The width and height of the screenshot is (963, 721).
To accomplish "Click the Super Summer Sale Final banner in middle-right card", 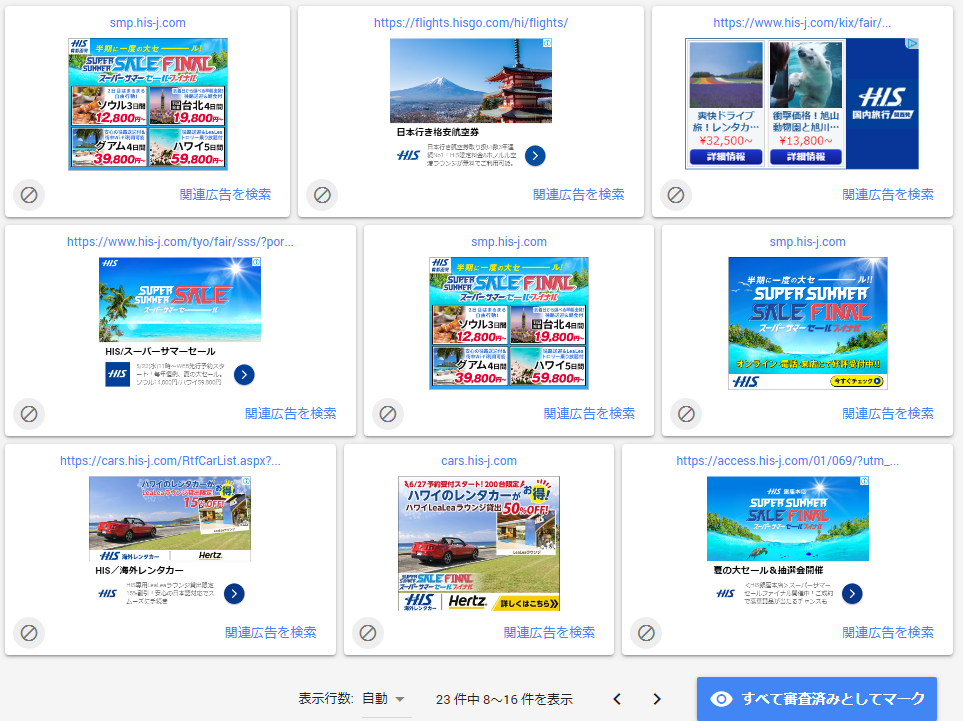I will coord(808,323).
